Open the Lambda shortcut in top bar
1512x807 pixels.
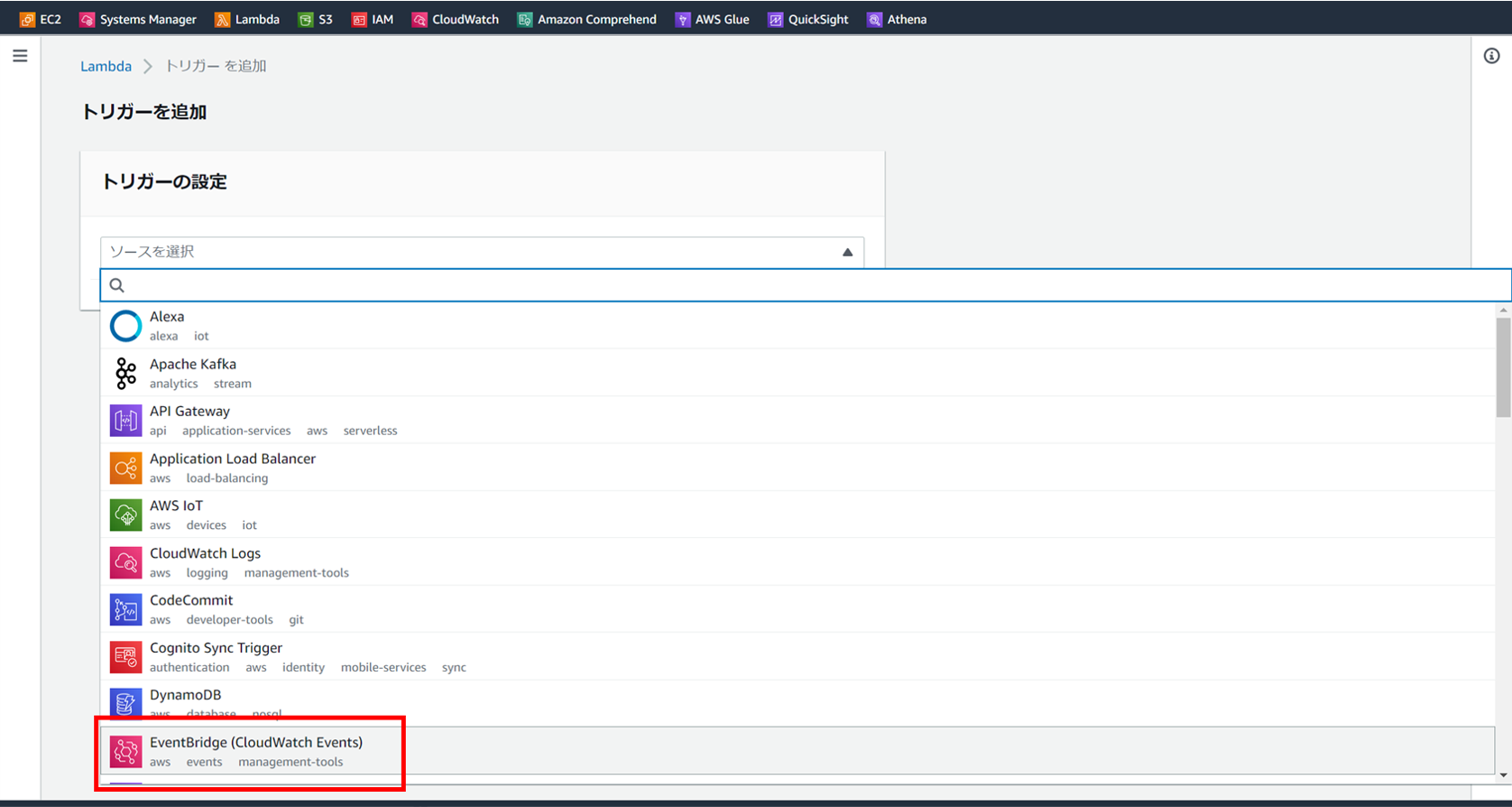[x=247, y=19]
